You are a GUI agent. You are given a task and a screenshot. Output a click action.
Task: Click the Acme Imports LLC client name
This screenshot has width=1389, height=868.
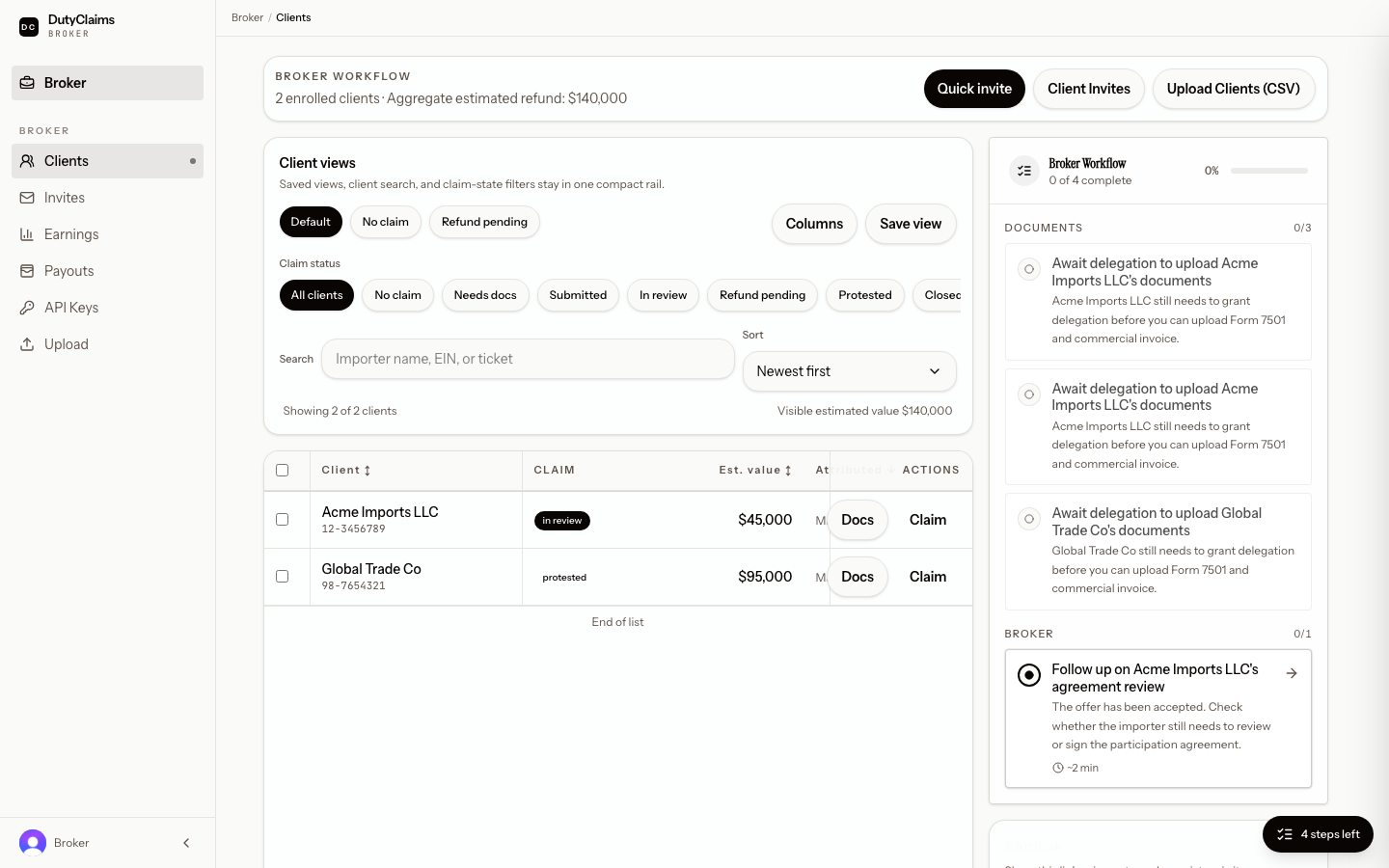(x=380, y=512)
